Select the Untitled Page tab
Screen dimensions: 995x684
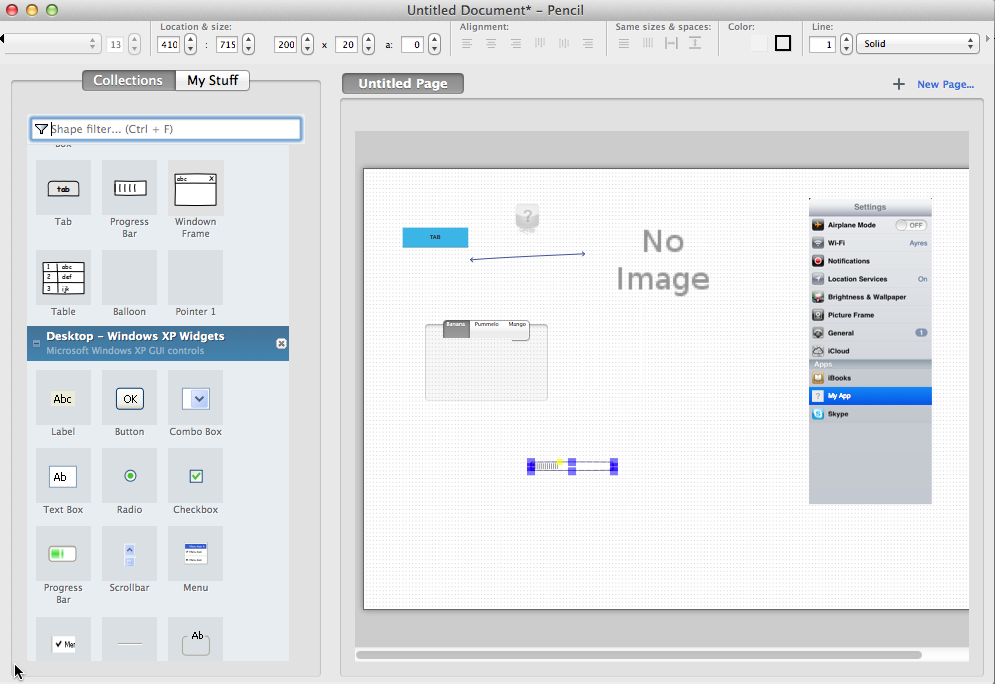(403, 84)
